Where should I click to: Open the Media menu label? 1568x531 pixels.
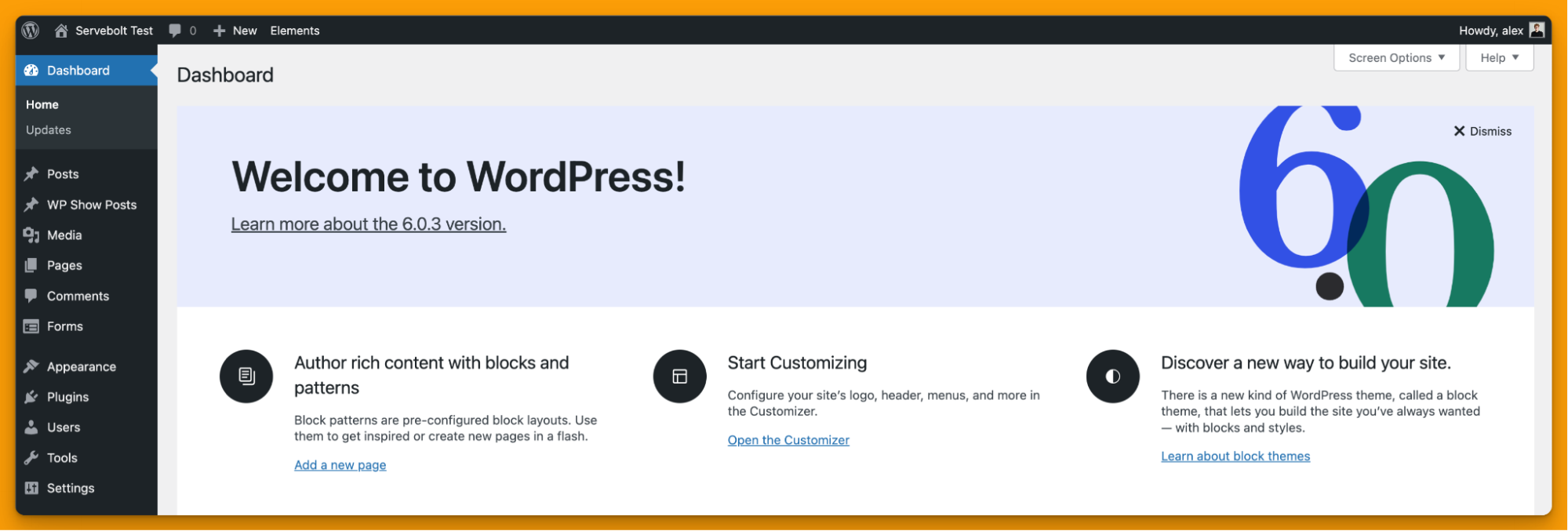[x=64, y=235]
